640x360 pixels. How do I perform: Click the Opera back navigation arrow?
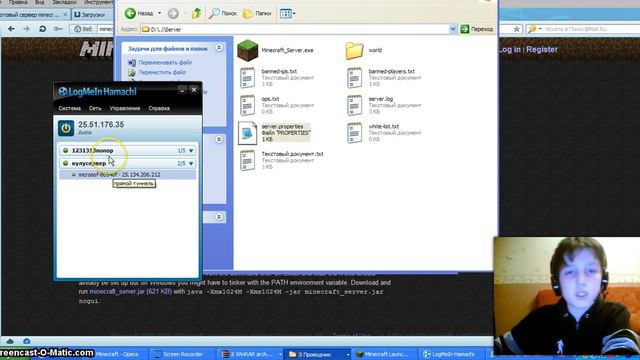coord(11,29)
